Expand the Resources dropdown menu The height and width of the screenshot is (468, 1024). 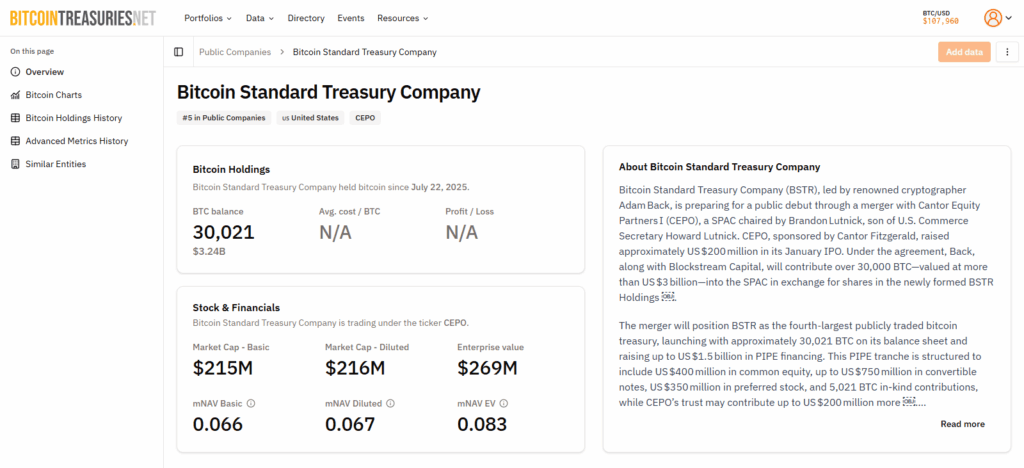coord(402,18)
